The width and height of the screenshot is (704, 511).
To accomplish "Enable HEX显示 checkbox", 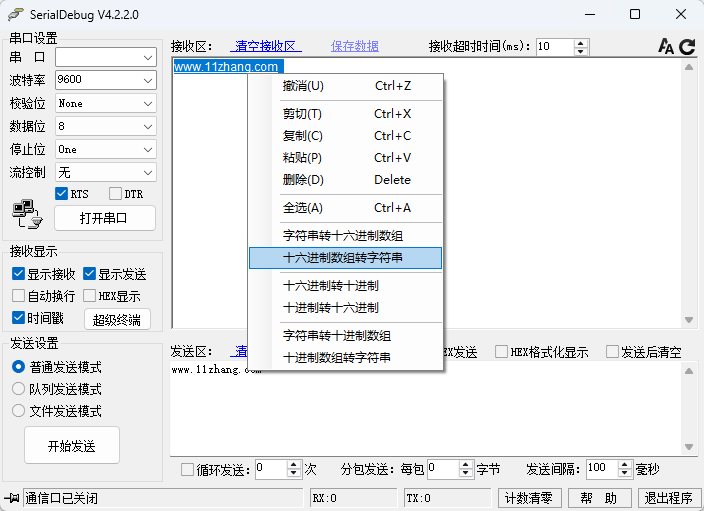I will click(89, 295).
